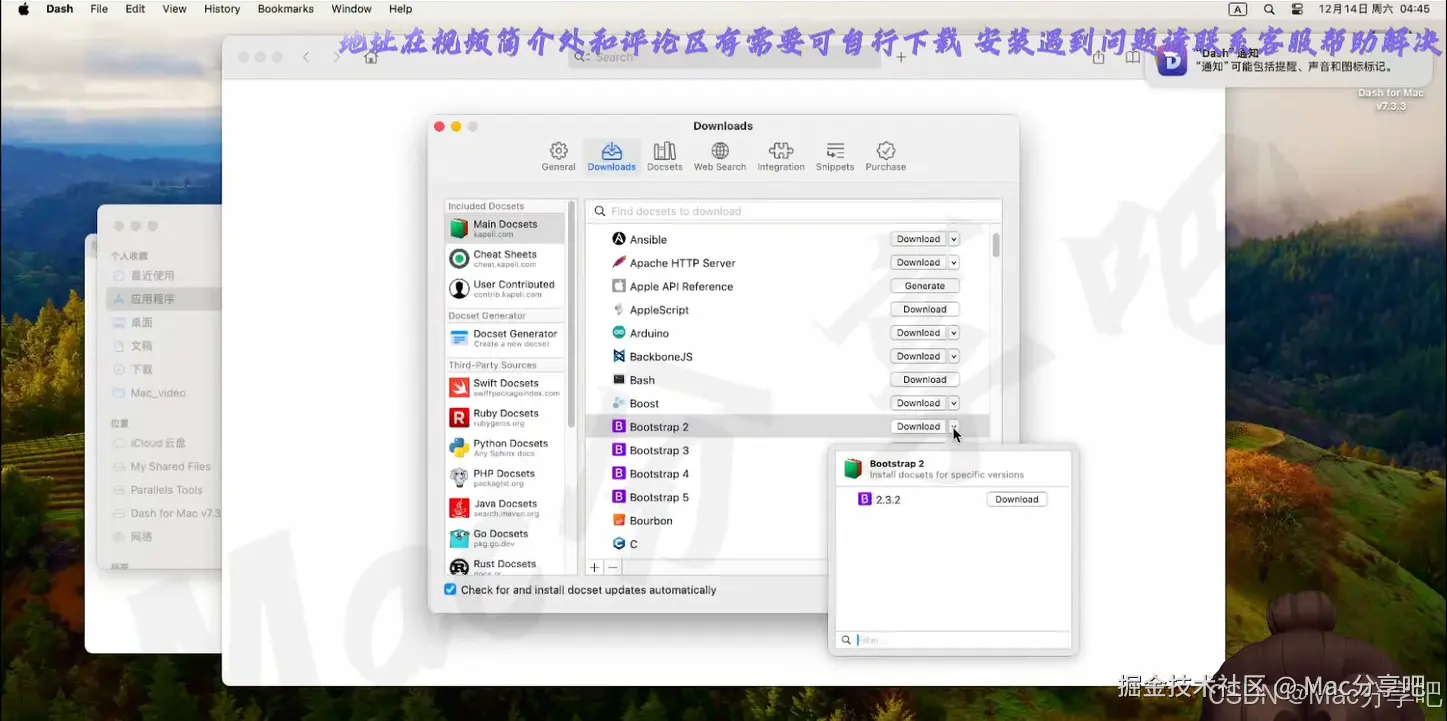
Task: Generate the Apple API Reference docset
Action: click(x=925, y=286)
